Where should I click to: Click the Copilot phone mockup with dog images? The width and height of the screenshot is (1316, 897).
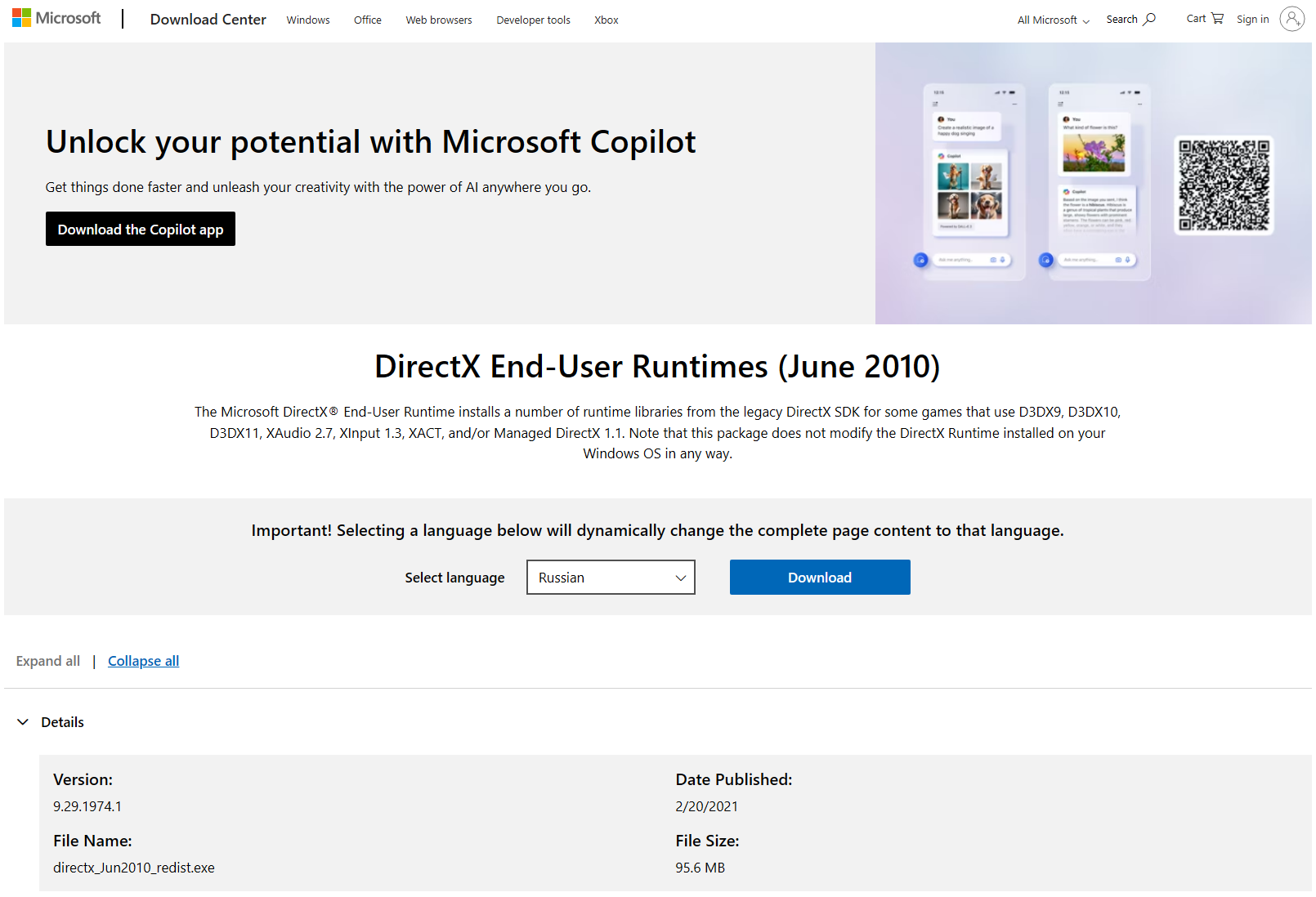coord(974,181)
